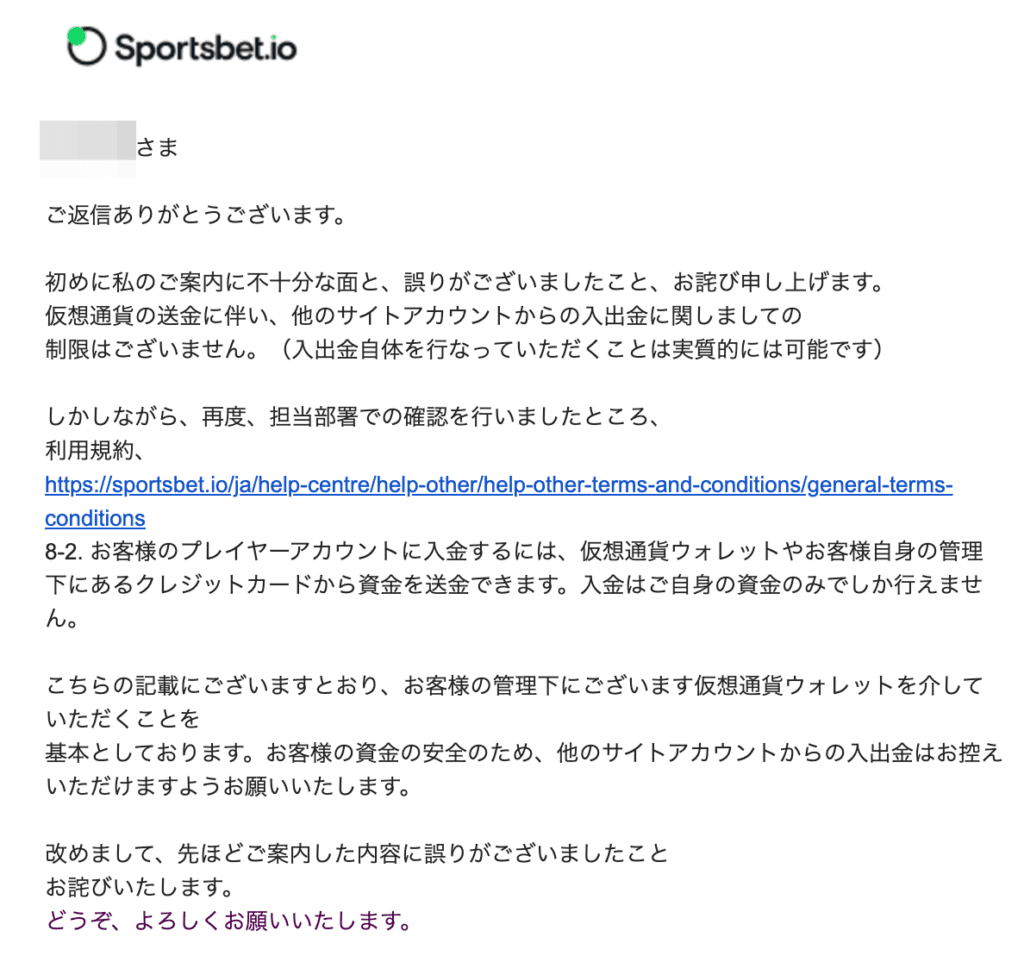Click the Sportsbet.io circular logo icon
Image resolution: width=1024 pixels, height=962 pixels.
pyautogui.click(x=86, y=46)
